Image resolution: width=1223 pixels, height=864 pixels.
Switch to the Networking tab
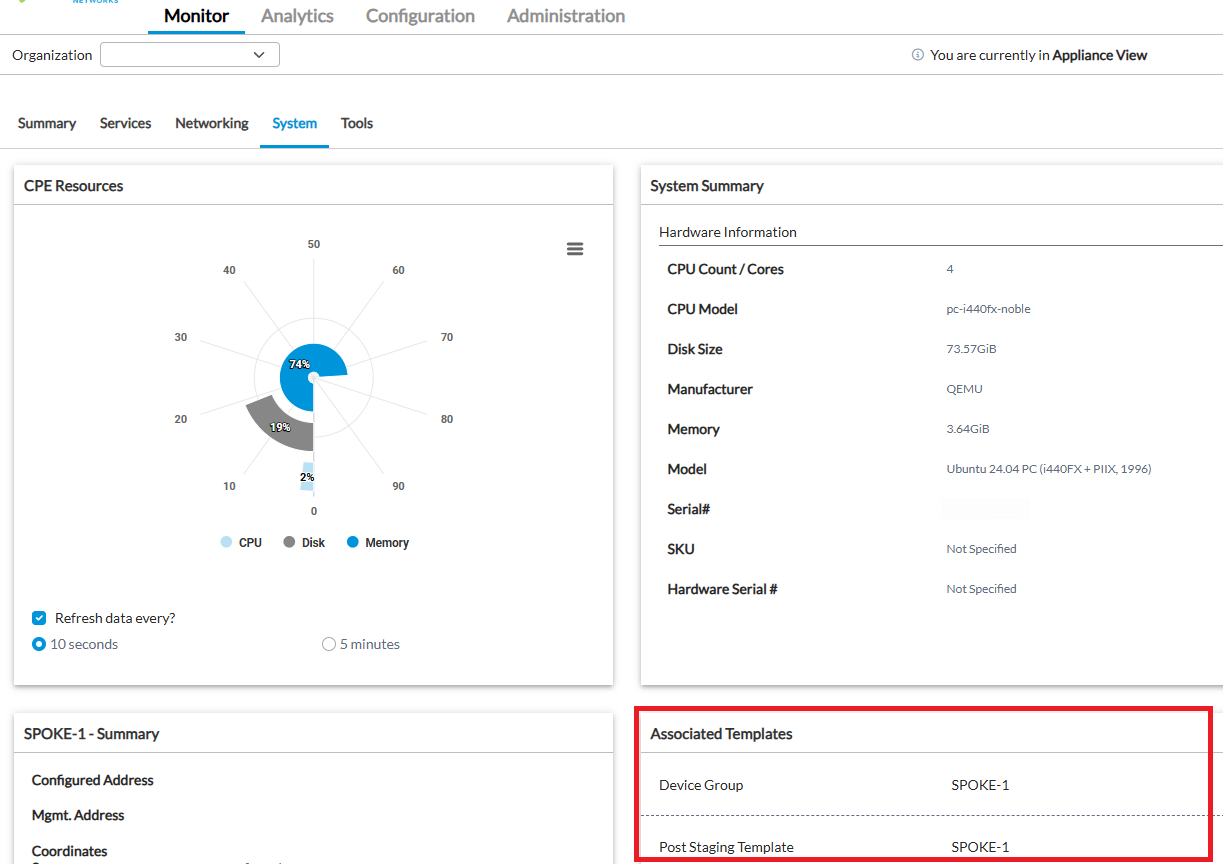pos(212,123)
